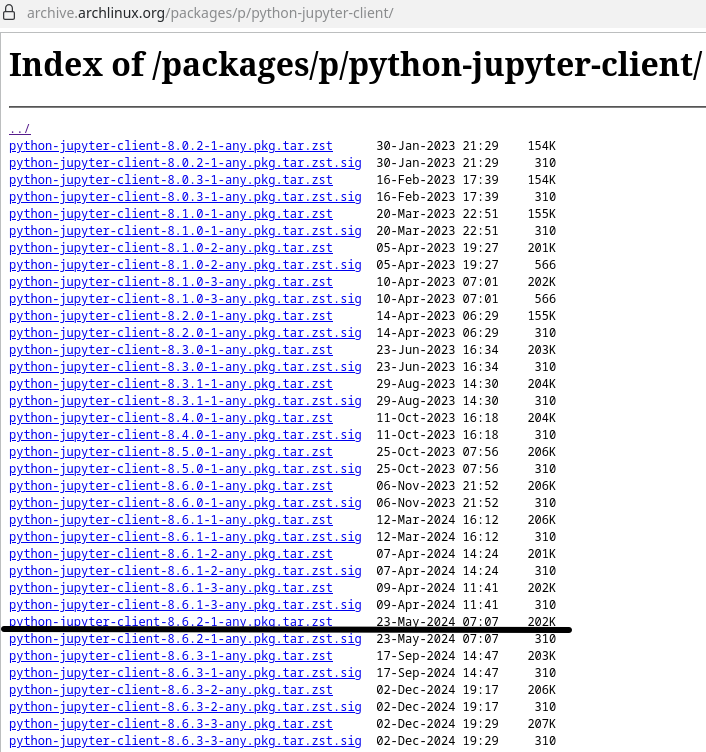This screenshot has height=752, width=706.
Task: Open python-jupyter-client-8.1.0-3-any.pkg.tar.zst.sig link
Action: 185,299
